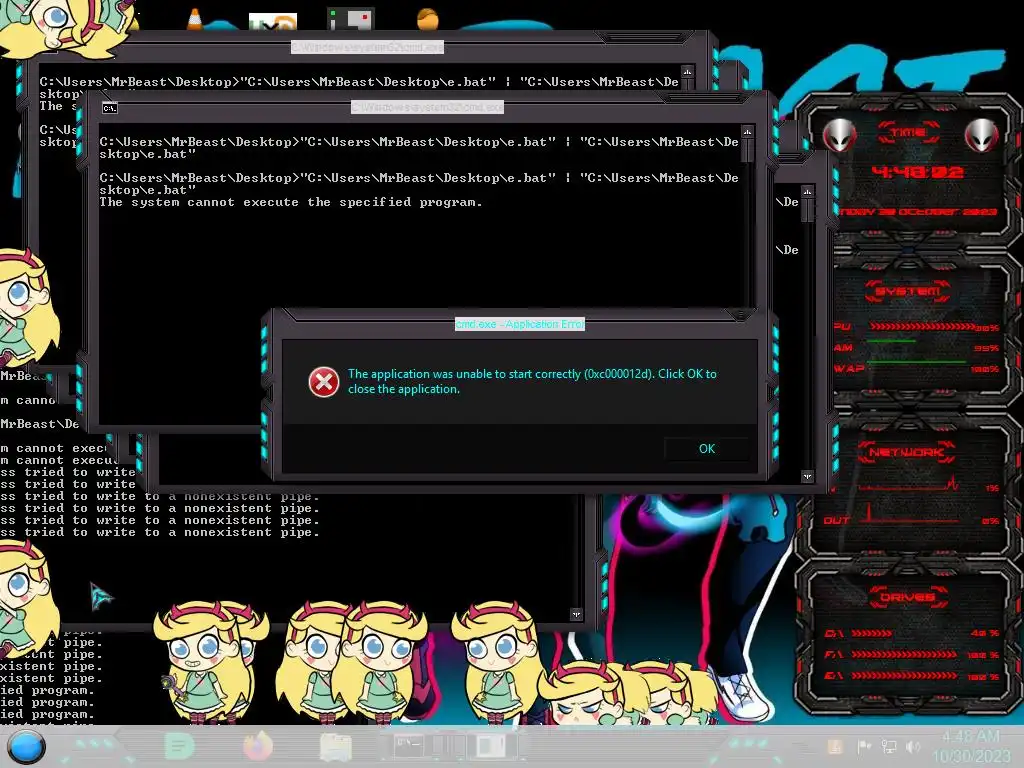Click the Action Center flag tray icon
Screen dimensions: 1024x768
(x=863, y=746)
